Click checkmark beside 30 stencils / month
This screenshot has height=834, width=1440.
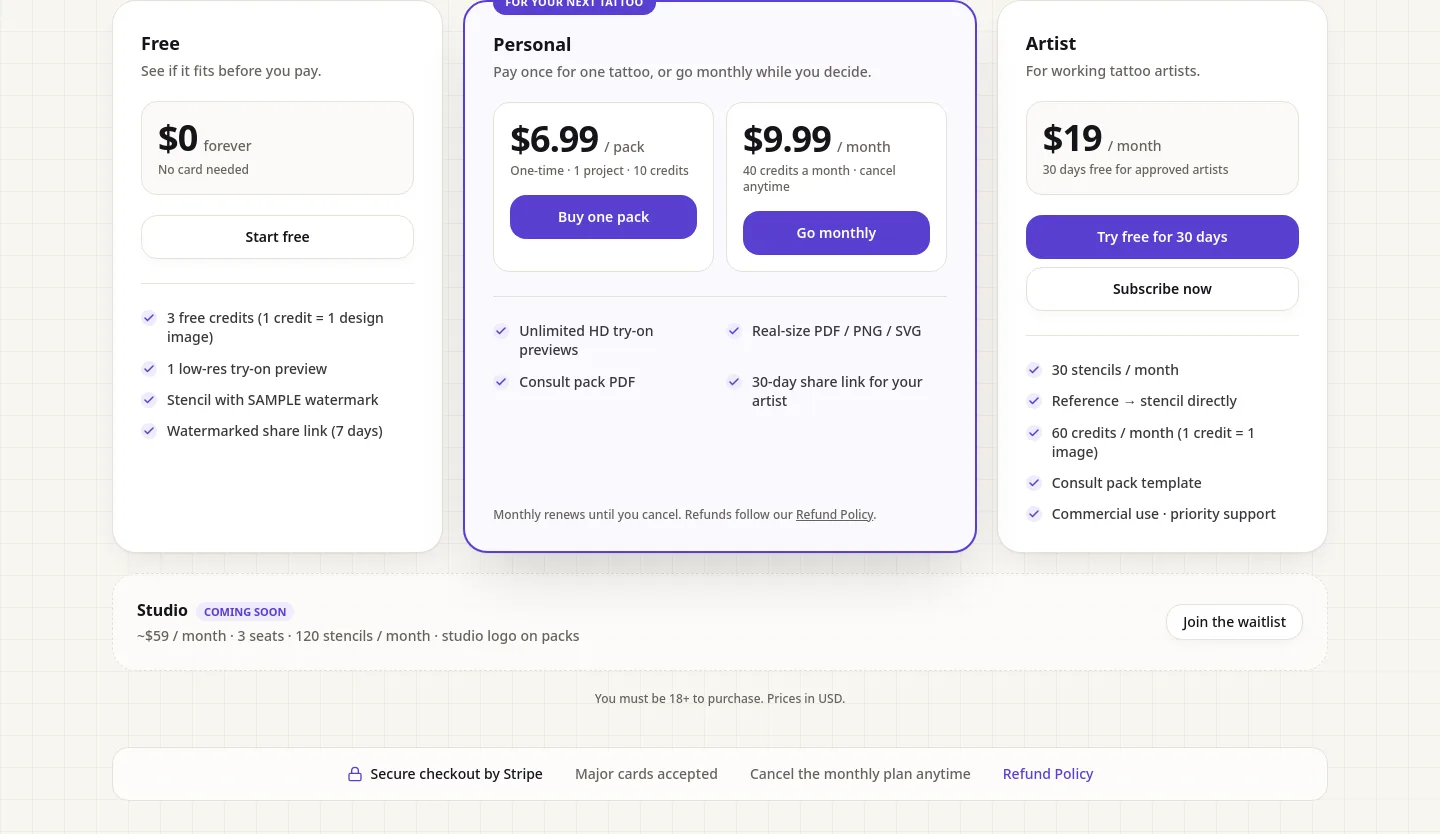click(x=1034, y=370)
